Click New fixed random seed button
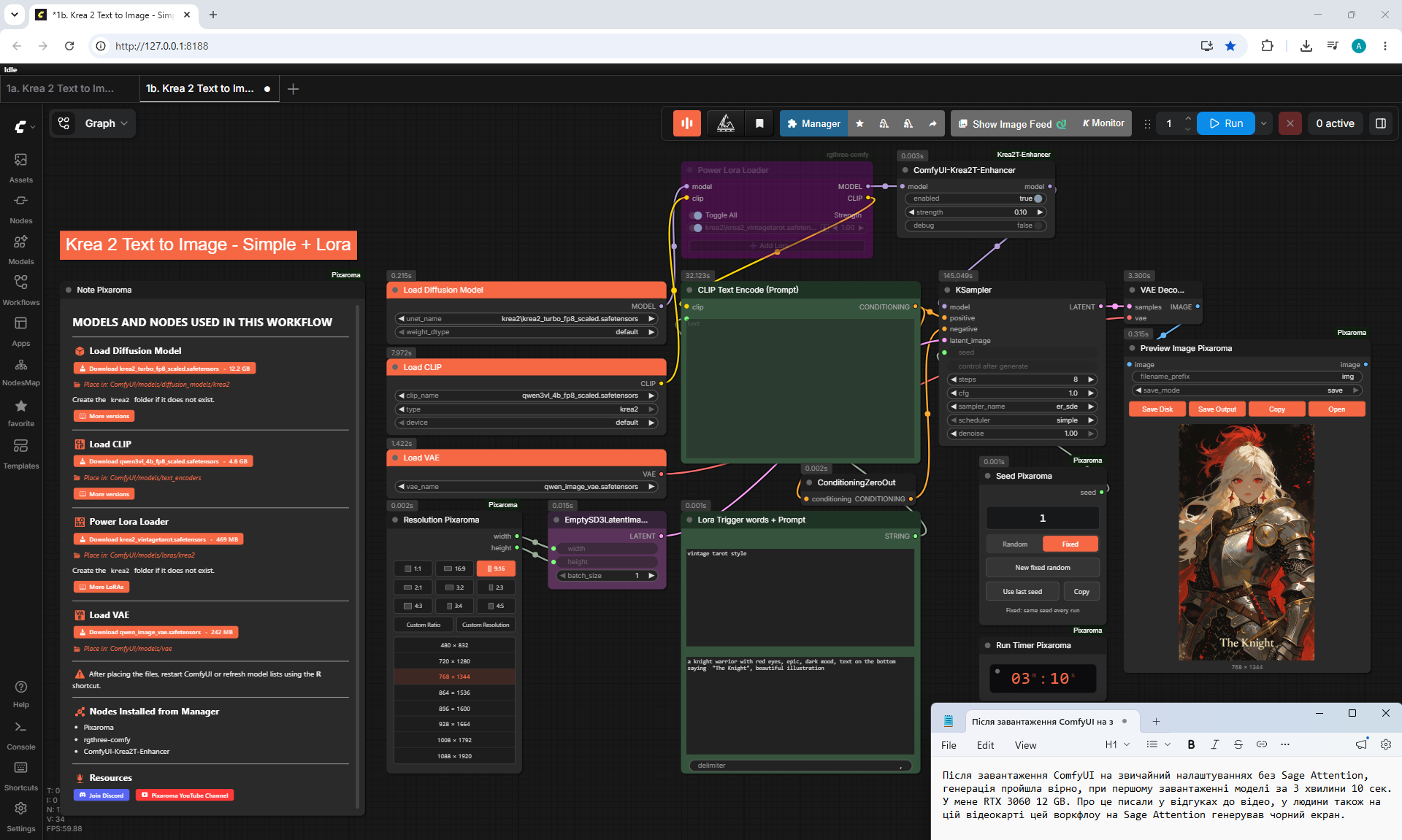Viewport: 1402px width, 840px height. tap(1043, 568)
